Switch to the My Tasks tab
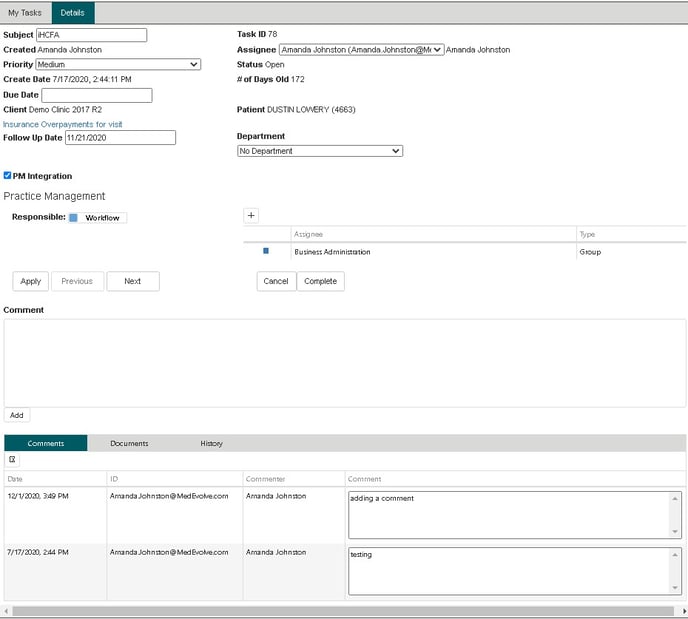 (25, 12)
